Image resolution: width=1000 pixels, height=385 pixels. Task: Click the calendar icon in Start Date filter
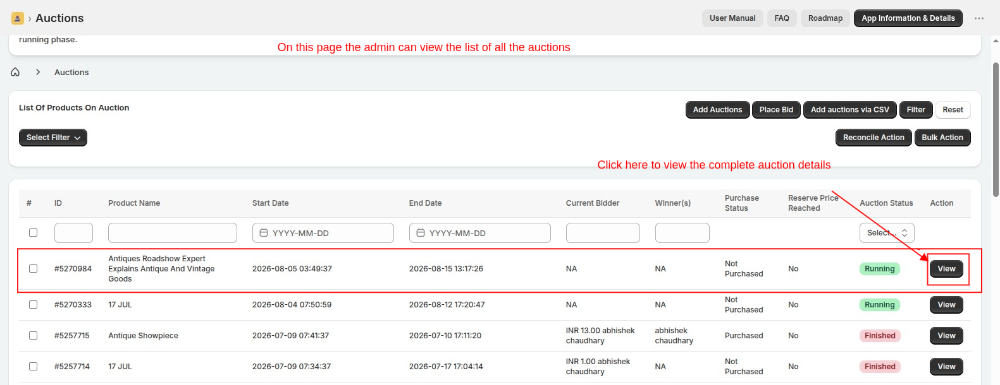pos(264,233)
